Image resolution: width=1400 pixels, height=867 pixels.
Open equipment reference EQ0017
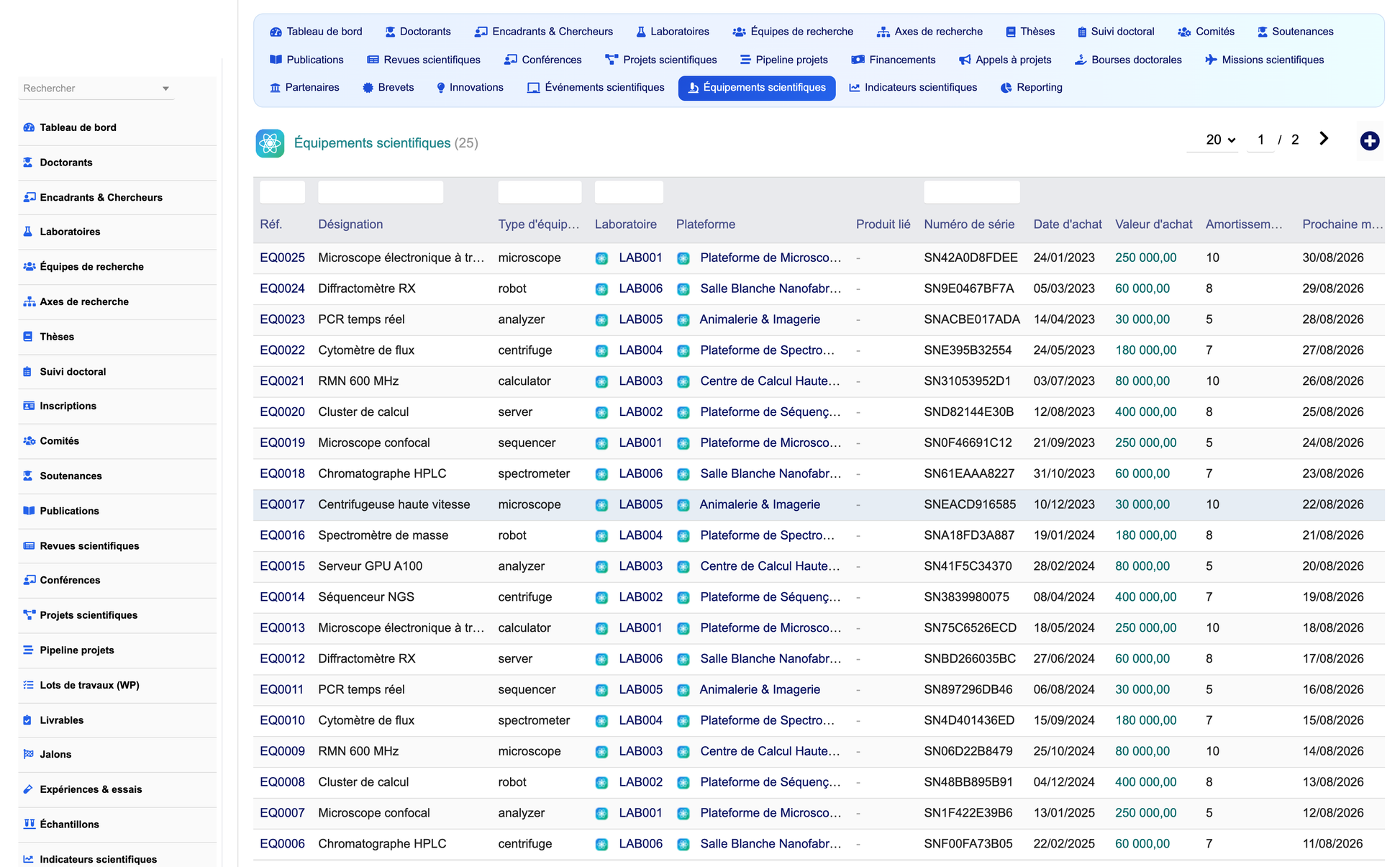[282, 504]
